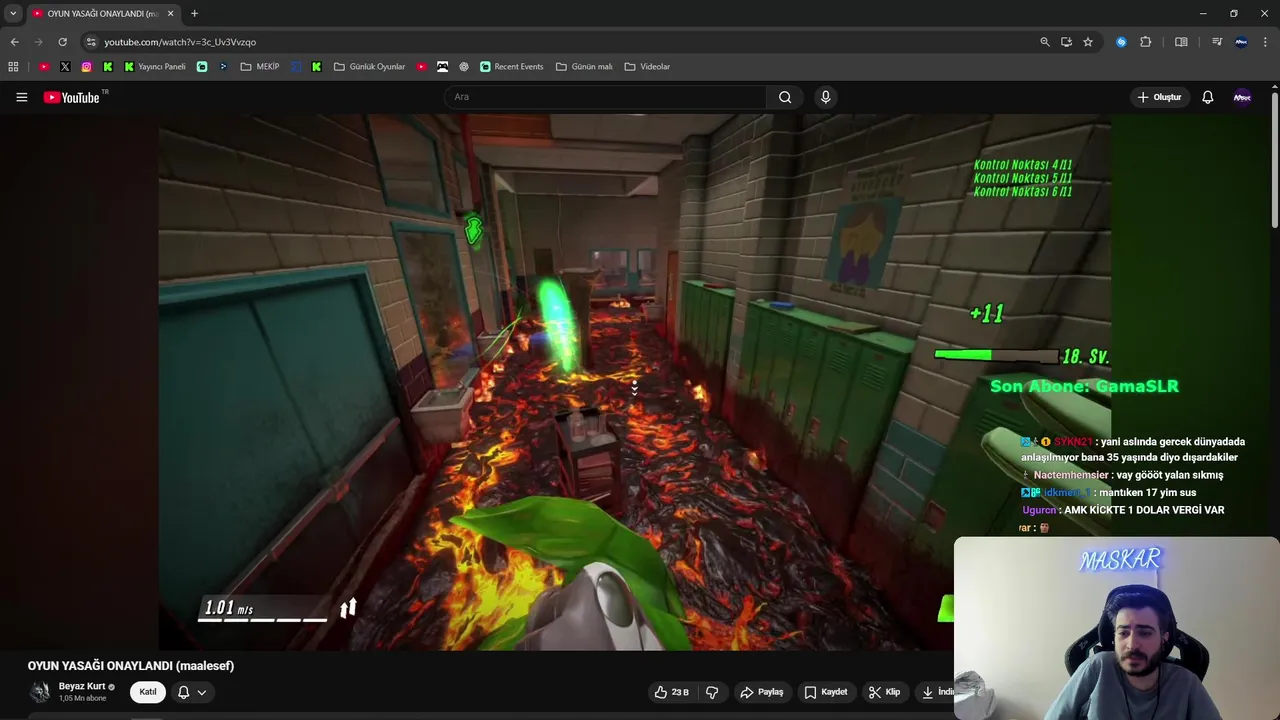Open the X (Twitter) bookmark
The height and width of the screenshot is (720, 1280).
tap(65, 67)
